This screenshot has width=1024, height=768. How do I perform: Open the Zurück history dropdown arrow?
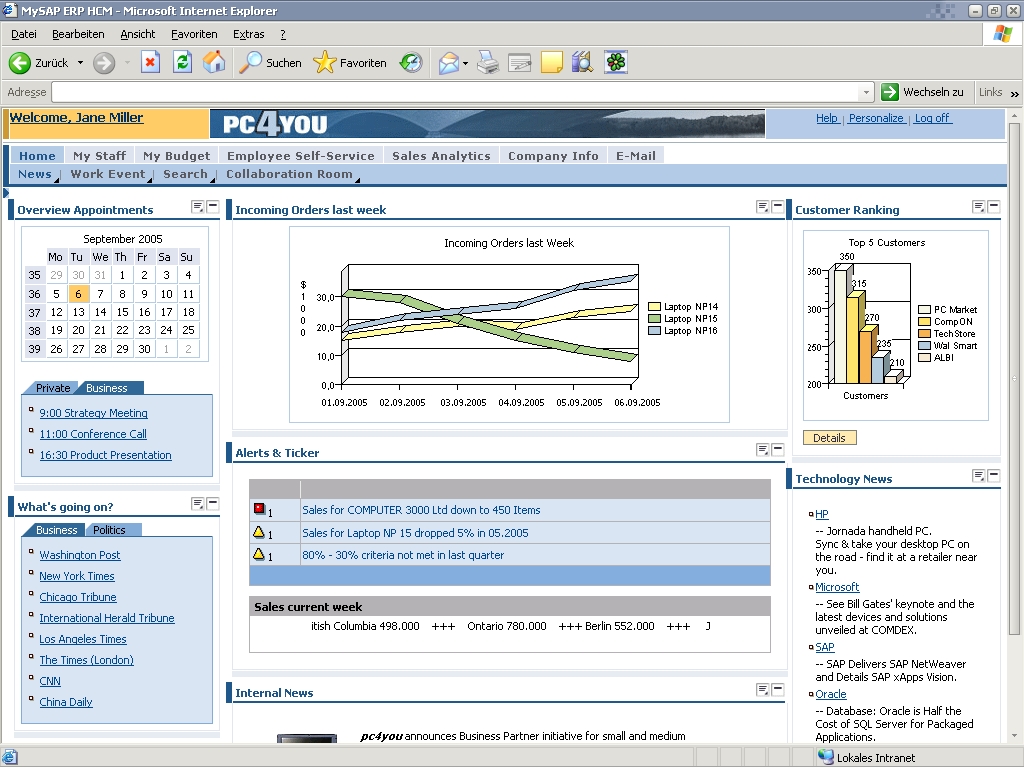(80, 63)
